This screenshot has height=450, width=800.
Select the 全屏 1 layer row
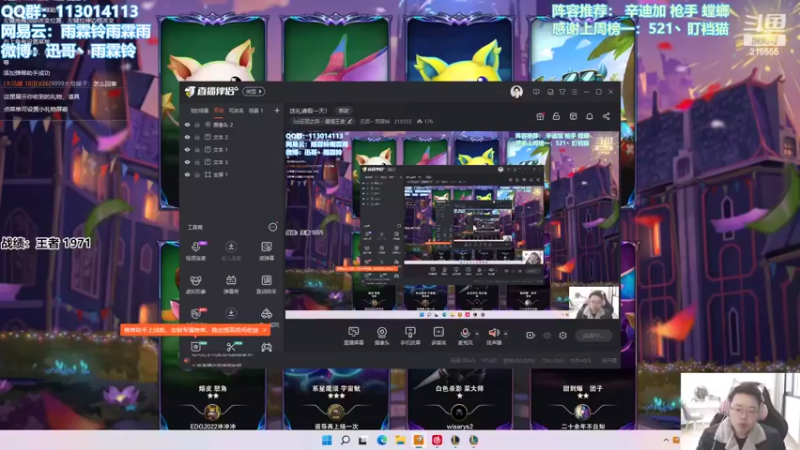click(x=231, y=174)
